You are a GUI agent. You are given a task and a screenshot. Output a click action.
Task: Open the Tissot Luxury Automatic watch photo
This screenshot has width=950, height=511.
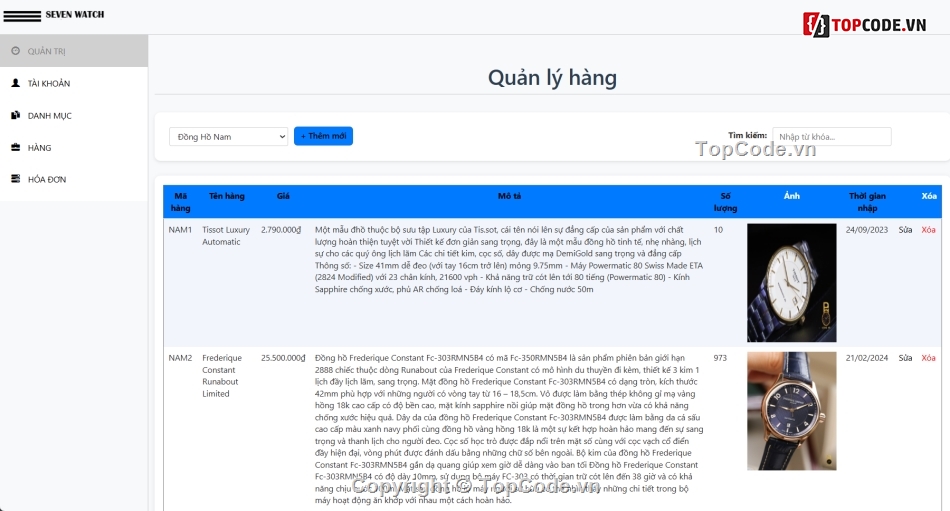pyautogui.click(x=791, y=283)
